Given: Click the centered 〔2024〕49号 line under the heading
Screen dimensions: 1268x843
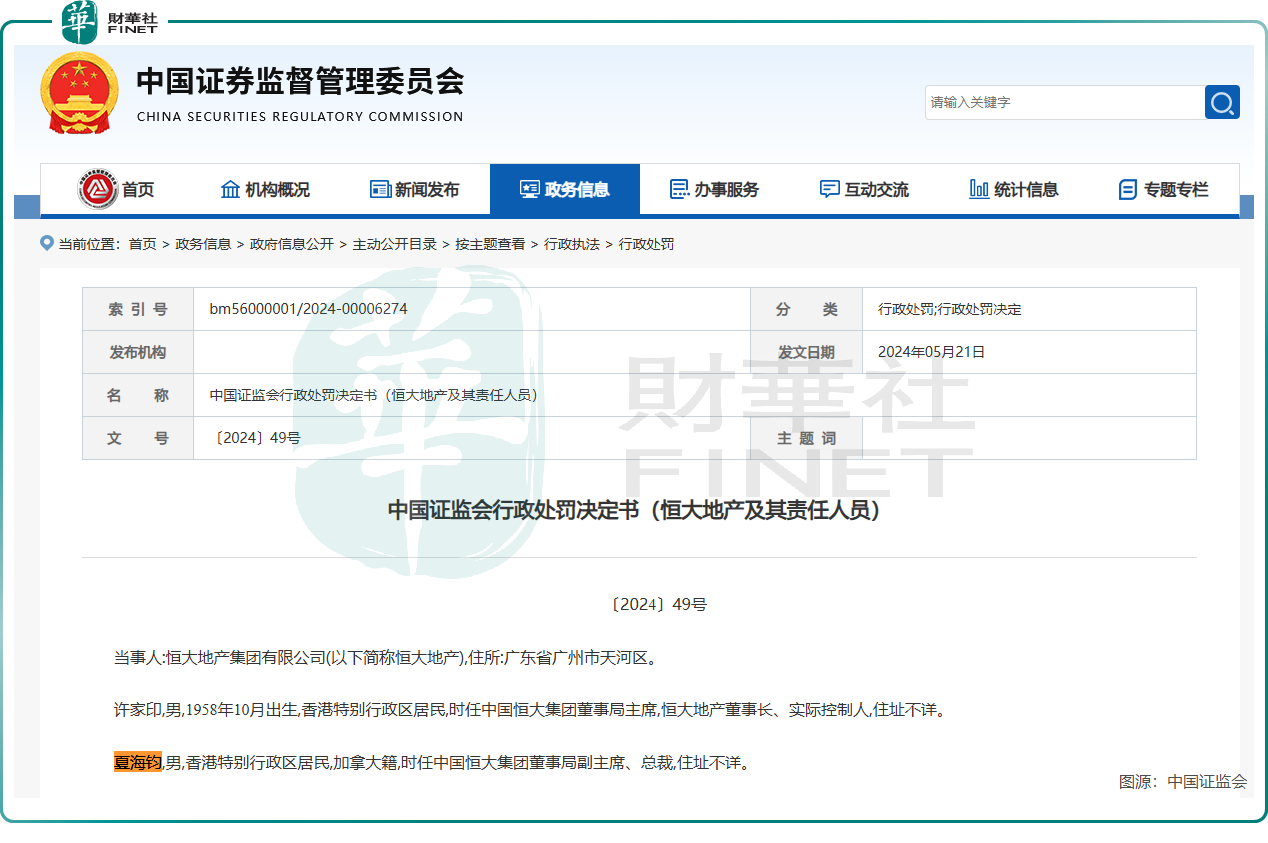Looking at the screenshot, I should click(657, 605).
